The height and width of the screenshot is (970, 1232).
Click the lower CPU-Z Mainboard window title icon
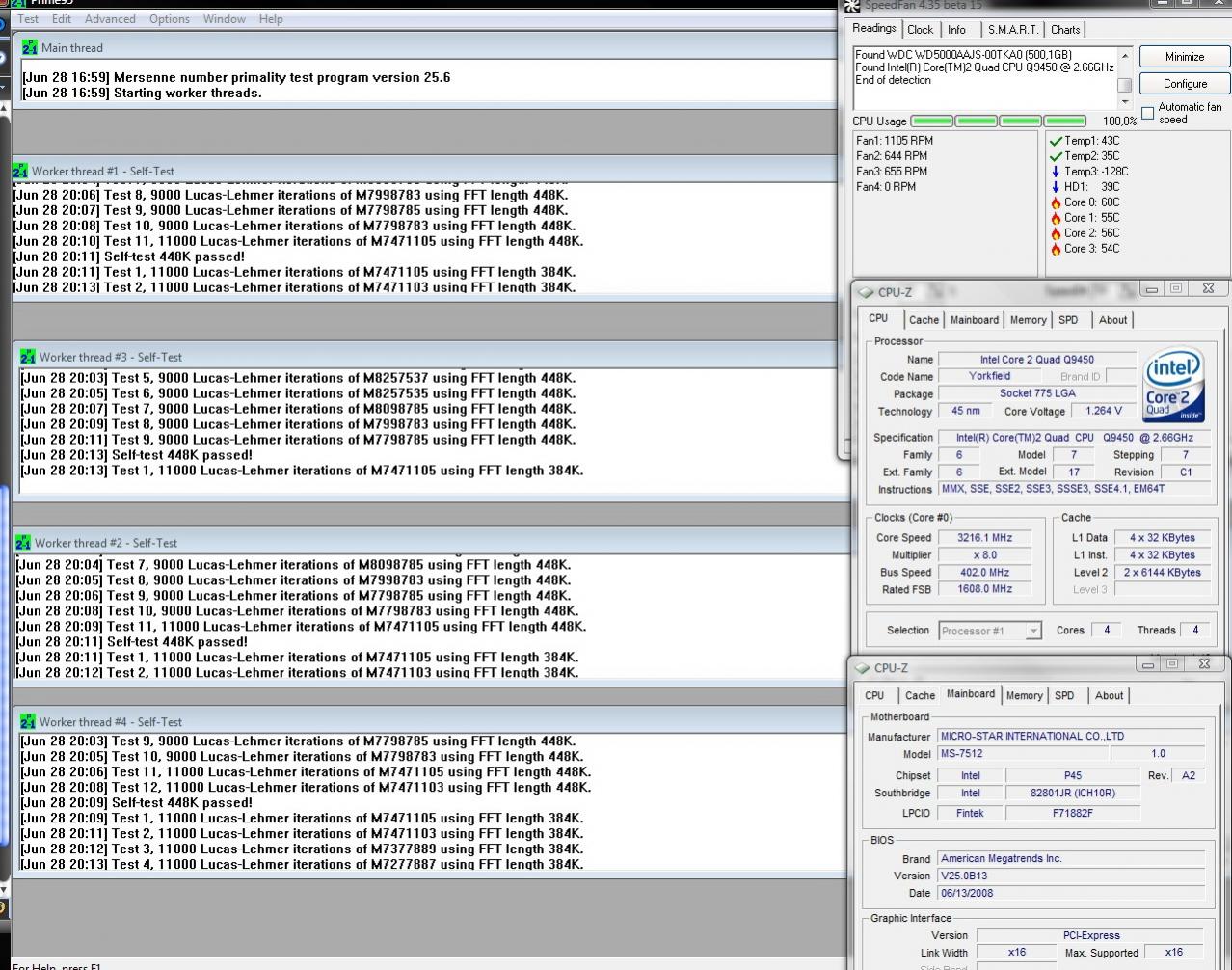861,667
